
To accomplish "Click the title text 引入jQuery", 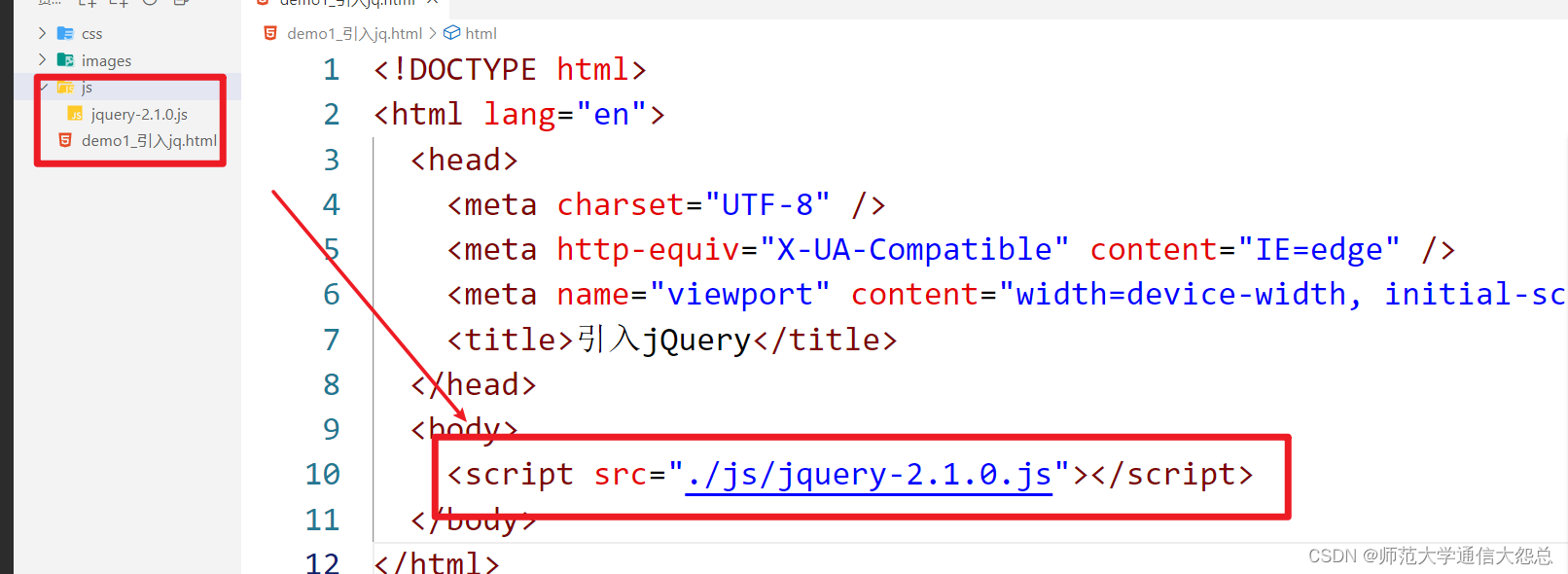I will coord(663,340).
